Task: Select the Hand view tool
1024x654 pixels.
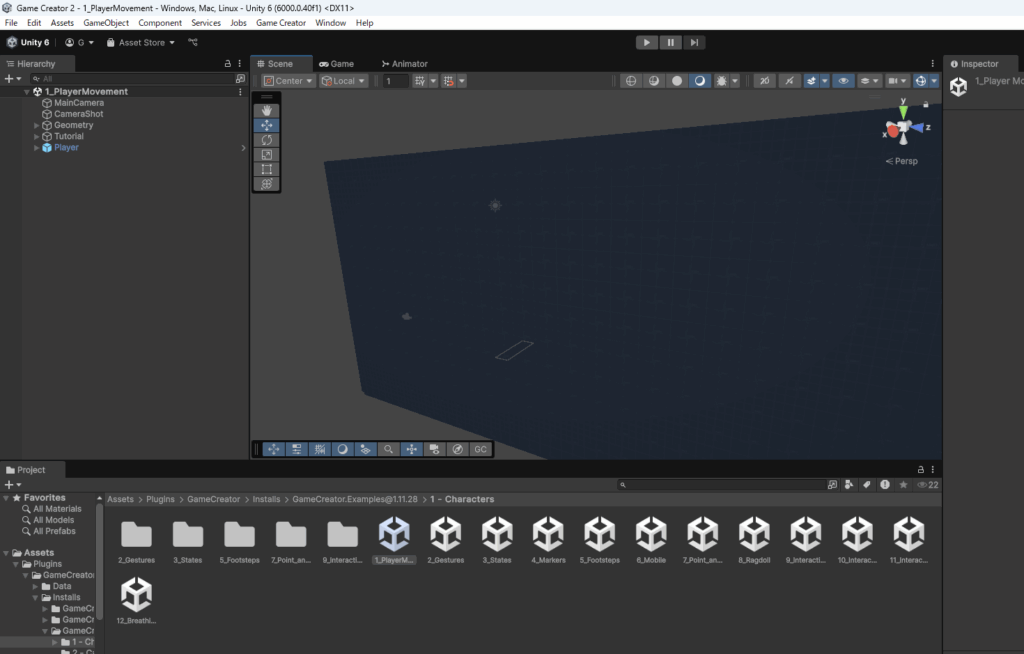Action: (266, 110)
